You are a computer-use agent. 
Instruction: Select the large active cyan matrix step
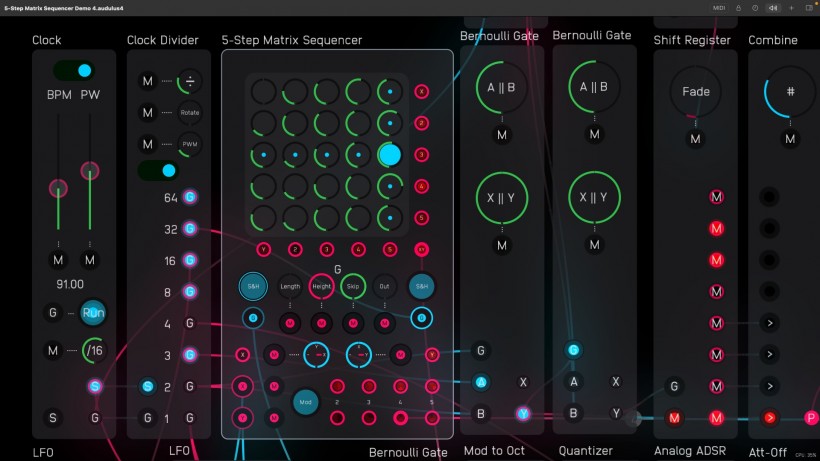tap(390, 155)
